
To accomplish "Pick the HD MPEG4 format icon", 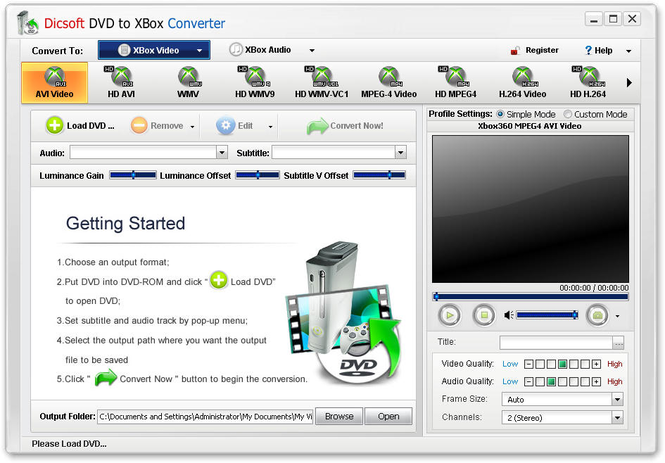I will click(455, 83).
